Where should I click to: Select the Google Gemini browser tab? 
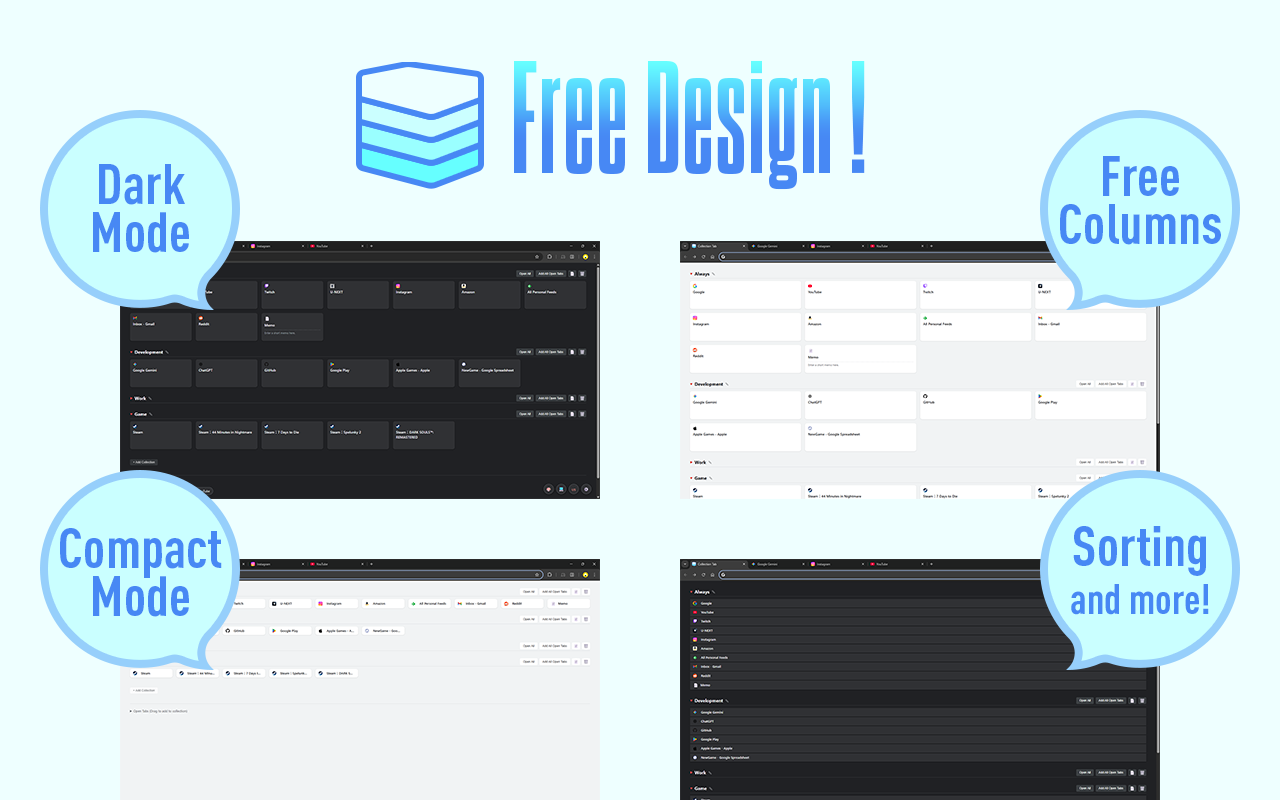tap(766, 246)
